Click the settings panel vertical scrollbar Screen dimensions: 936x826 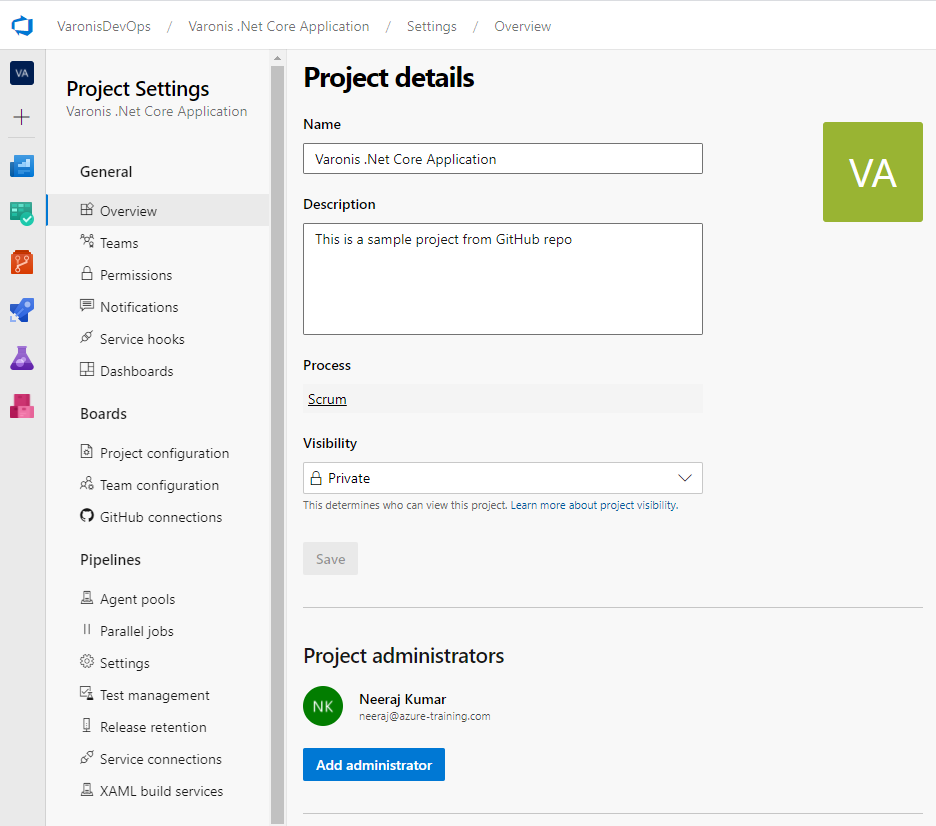tap(277, 444)
